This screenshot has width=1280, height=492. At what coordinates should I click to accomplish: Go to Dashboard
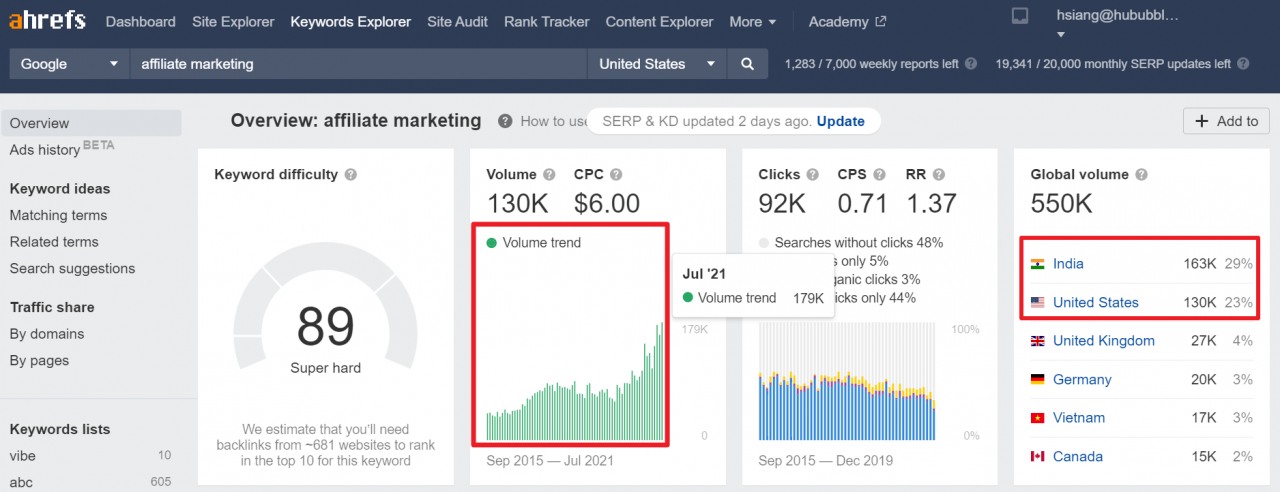(x=140, y=21)
